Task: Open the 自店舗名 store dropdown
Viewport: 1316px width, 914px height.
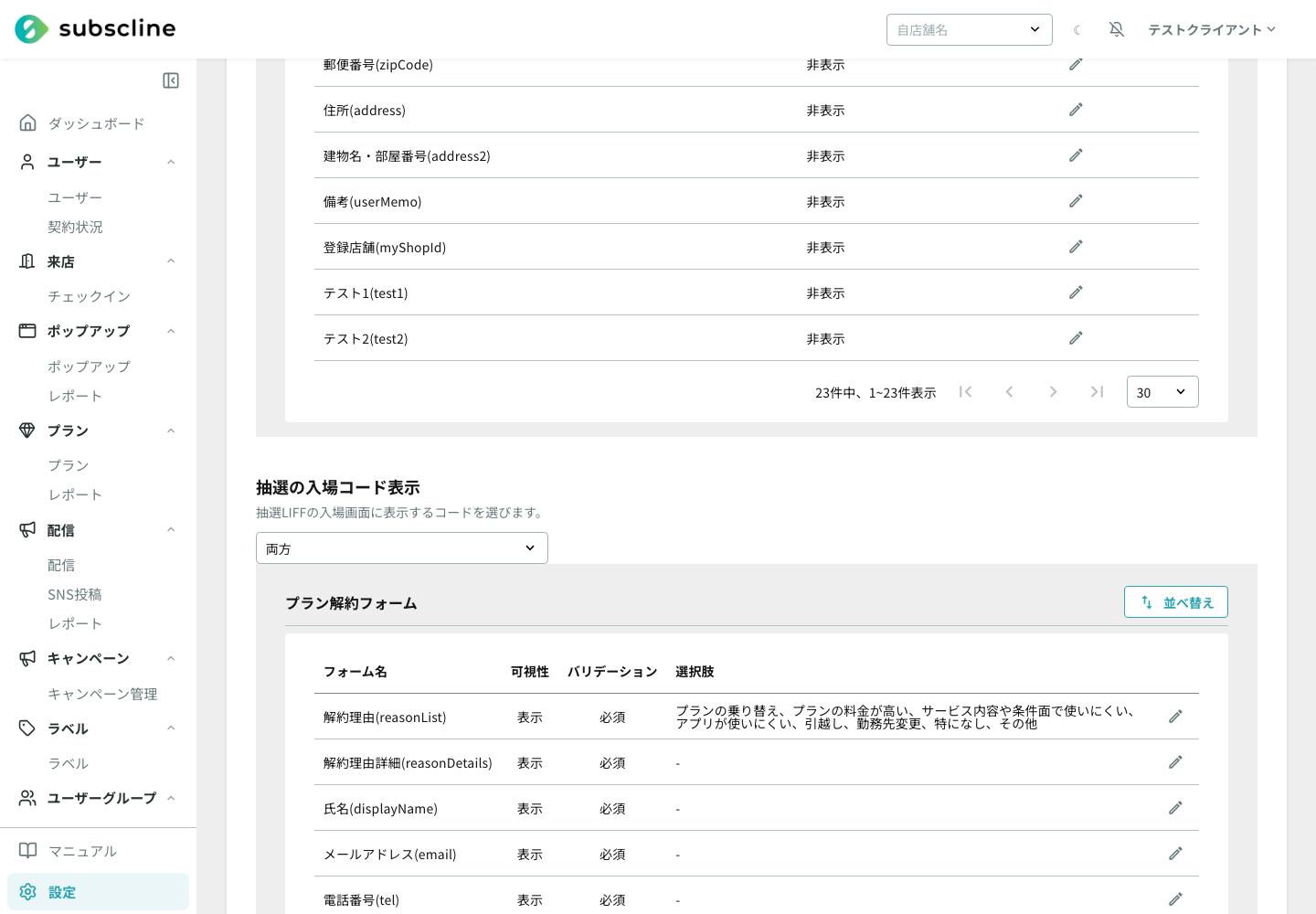Action: [x=970, y=29]
